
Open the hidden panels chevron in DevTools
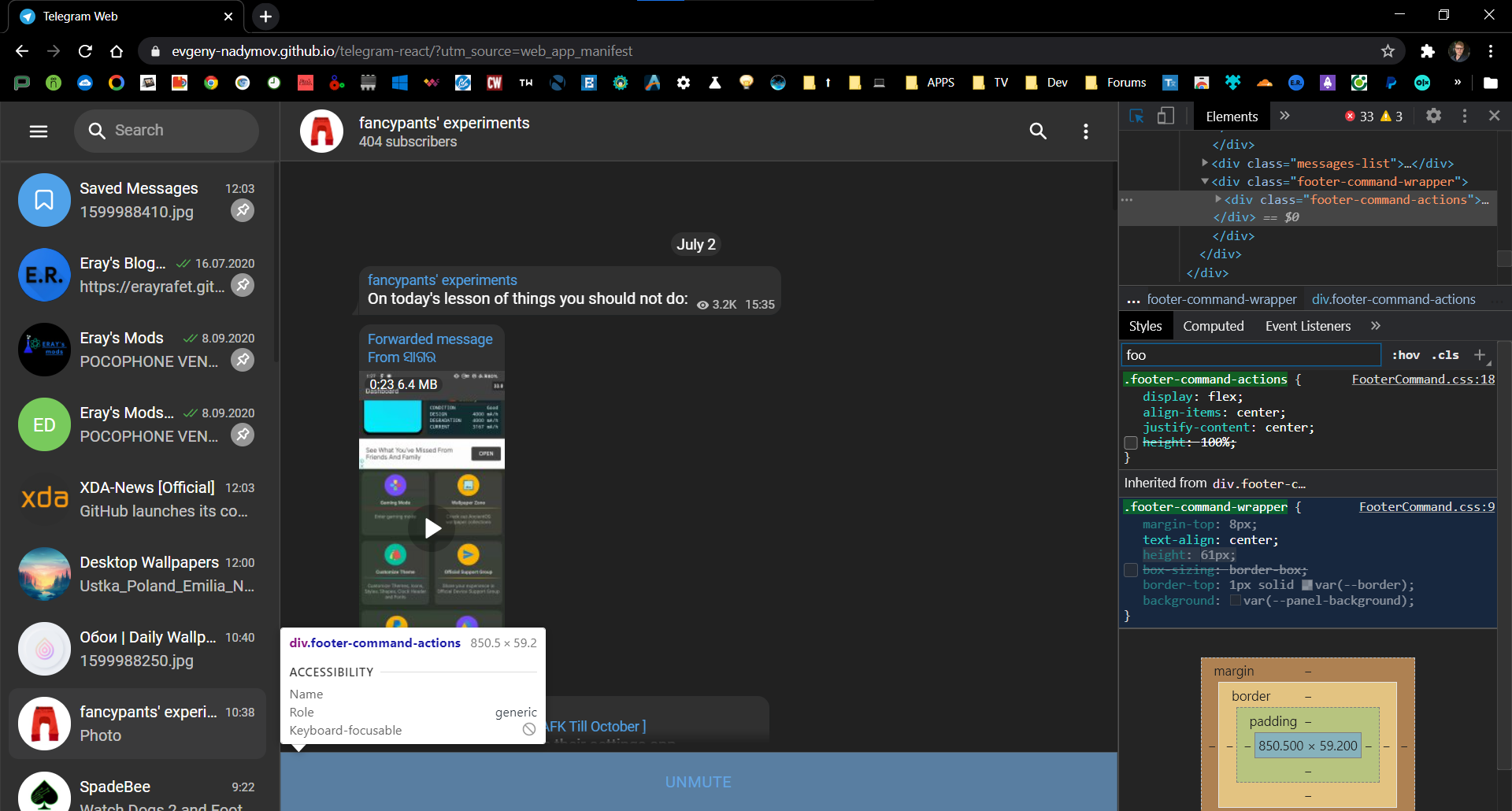point(1284,116)
